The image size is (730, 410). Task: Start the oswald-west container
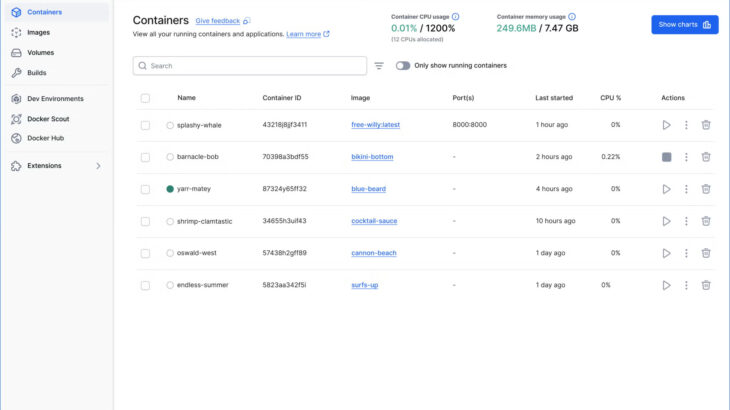pos(666,254)
